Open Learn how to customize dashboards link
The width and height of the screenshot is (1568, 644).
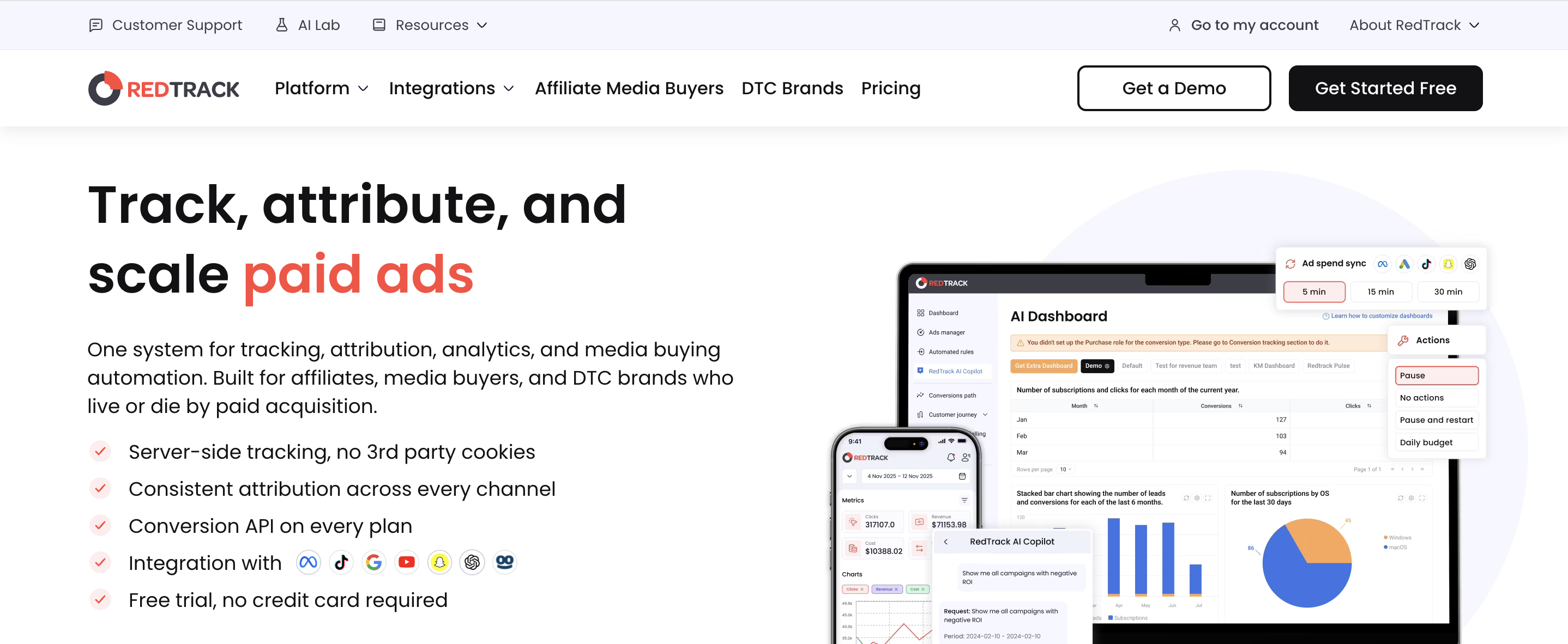(x=1377, y=316)
